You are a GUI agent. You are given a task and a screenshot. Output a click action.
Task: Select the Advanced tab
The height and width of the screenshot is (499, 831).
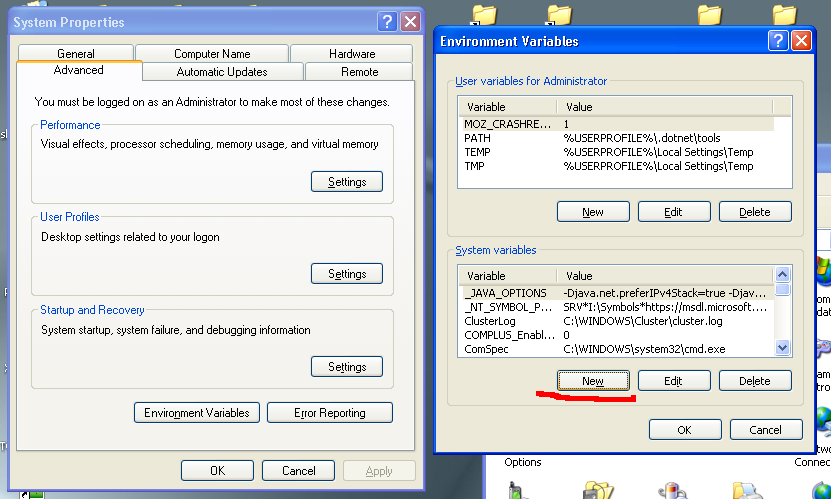78,70
